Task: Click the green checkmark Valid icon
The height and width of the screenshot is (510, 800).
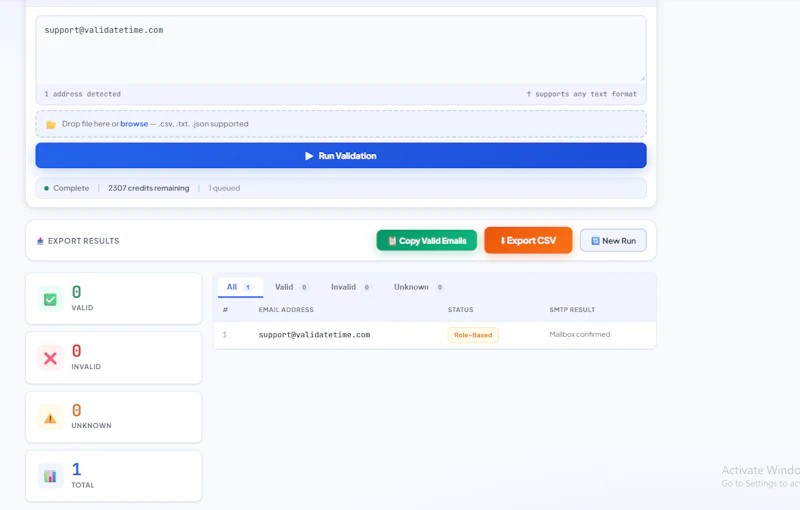Action: coord(50,299)
